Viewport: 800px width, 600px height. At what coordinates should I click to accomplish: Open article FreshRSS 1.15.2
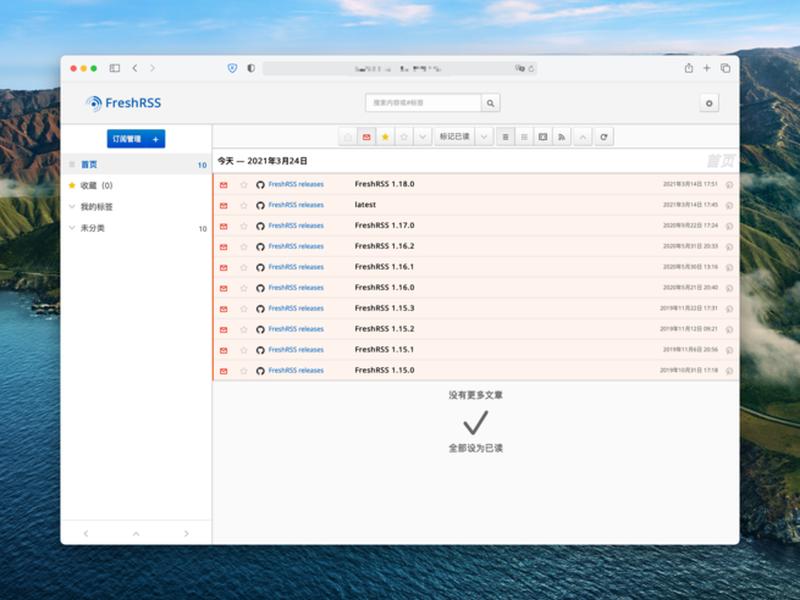pos(384,329)
